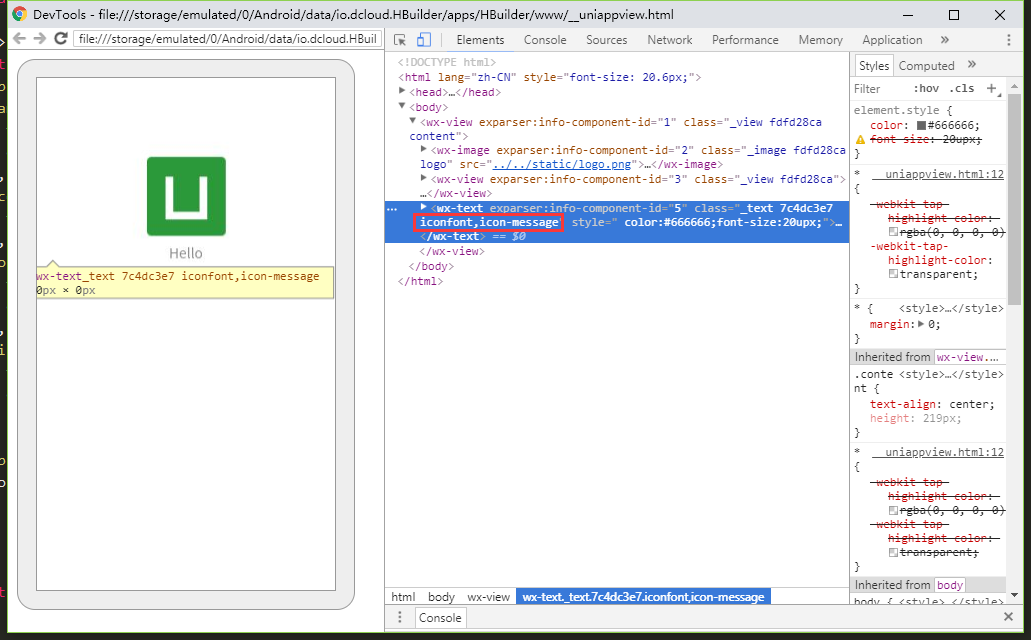Click the browser reload icon
The image size is (1031, 640).
tap(61, 38)
